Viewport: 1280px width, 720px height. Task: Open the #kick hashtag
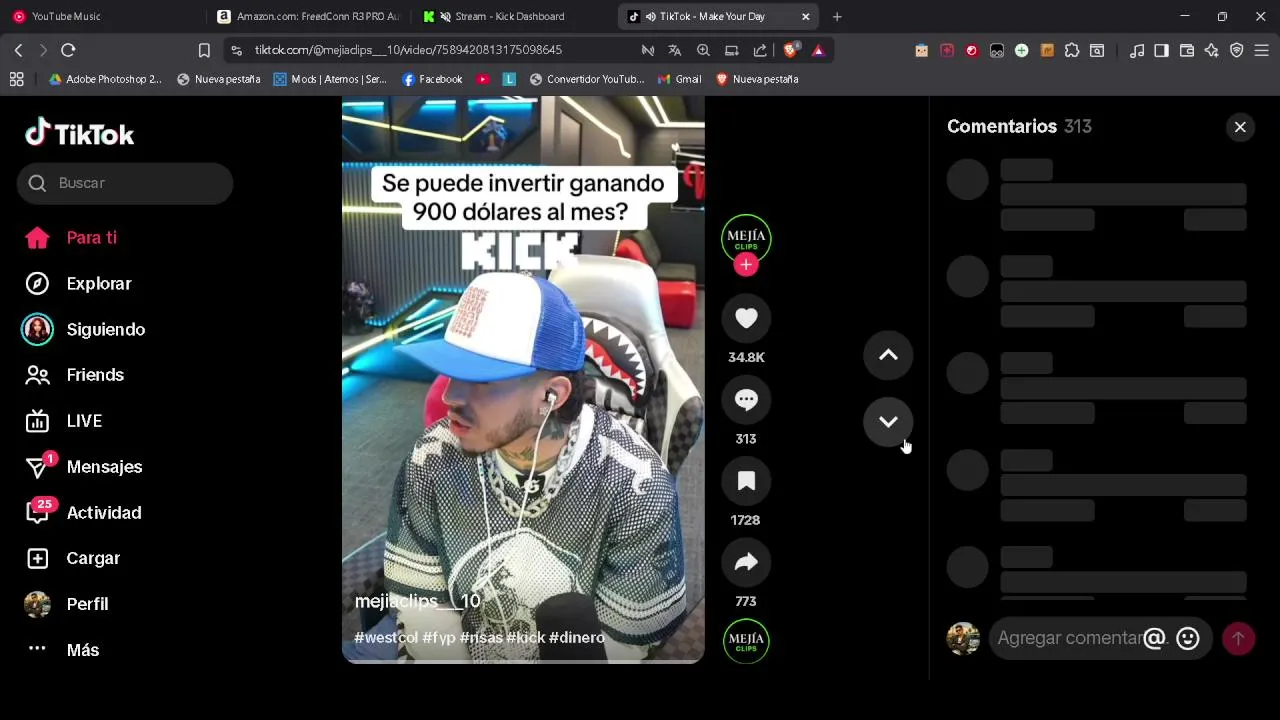pyautogui.click(x=526, y=638)
